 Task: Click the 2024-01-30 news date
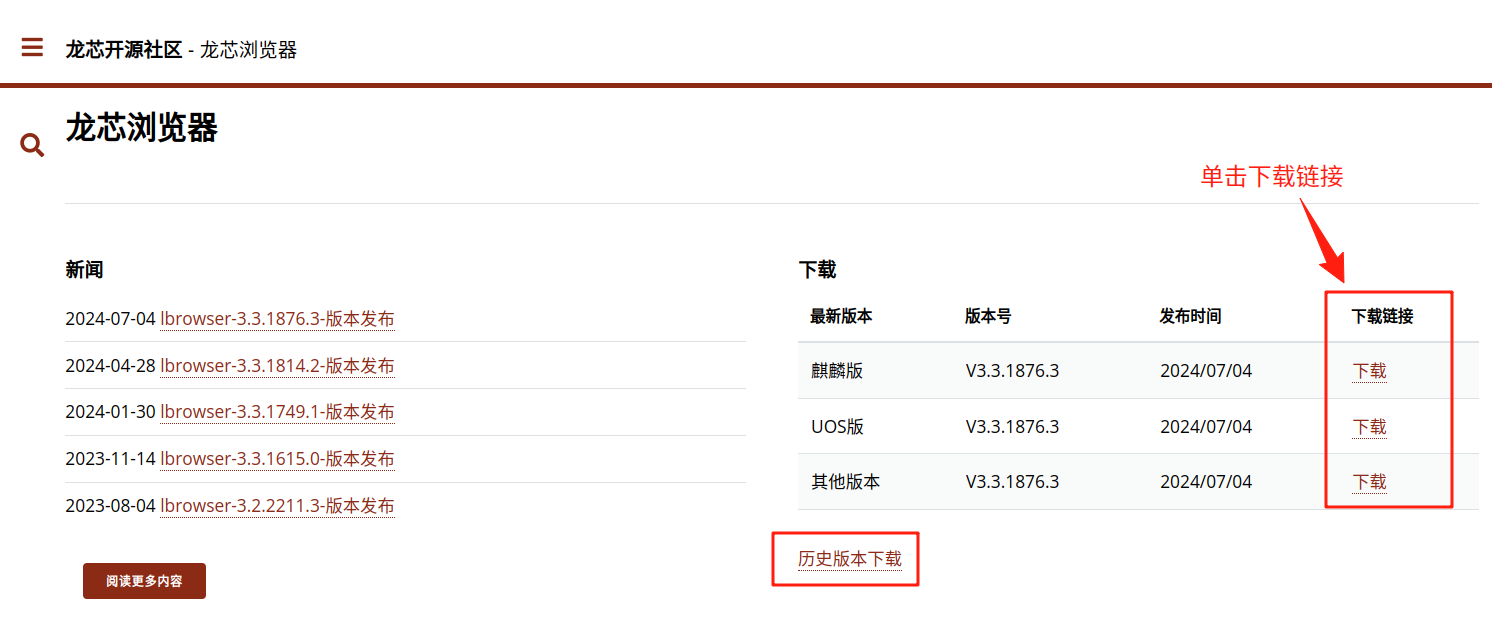coord(110,412)
